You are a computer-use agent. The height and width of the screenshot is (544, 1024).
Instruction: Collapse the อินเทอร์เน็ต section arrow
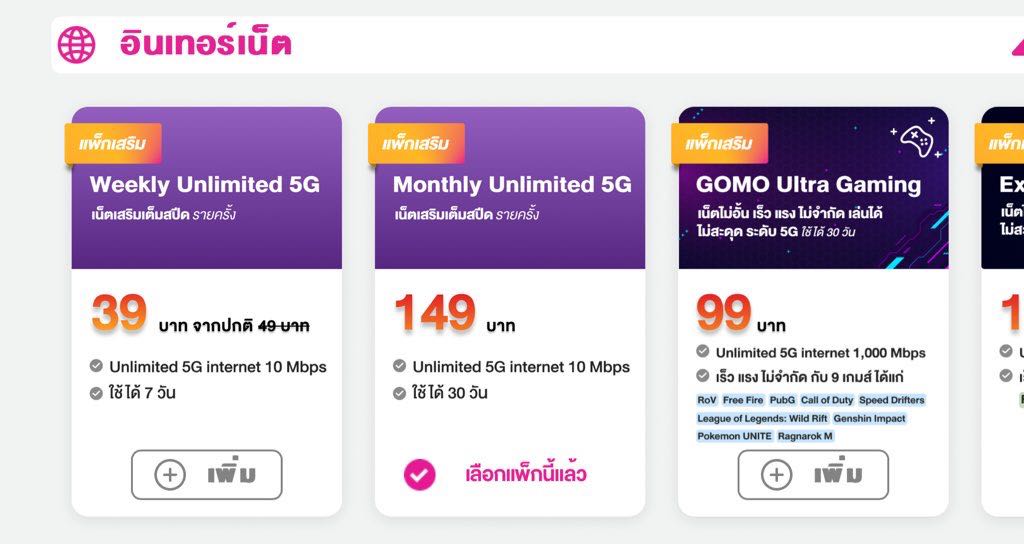coord(1016,44)
